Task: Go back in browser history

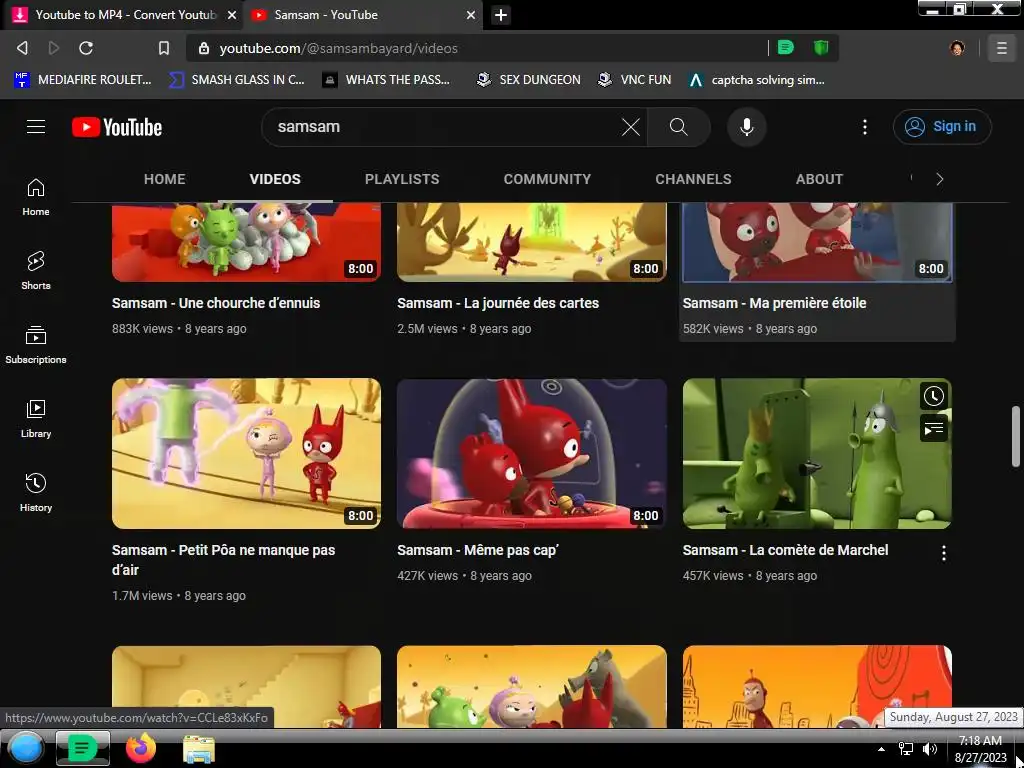Action: [22, 48]
